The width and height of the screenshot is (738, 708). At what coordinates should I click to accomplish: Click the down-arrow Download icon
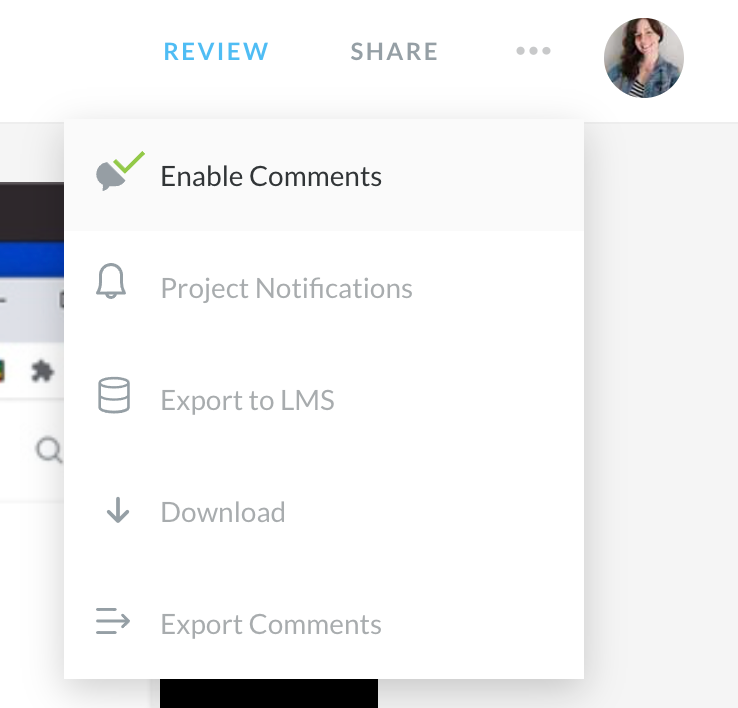pos(118,511)
